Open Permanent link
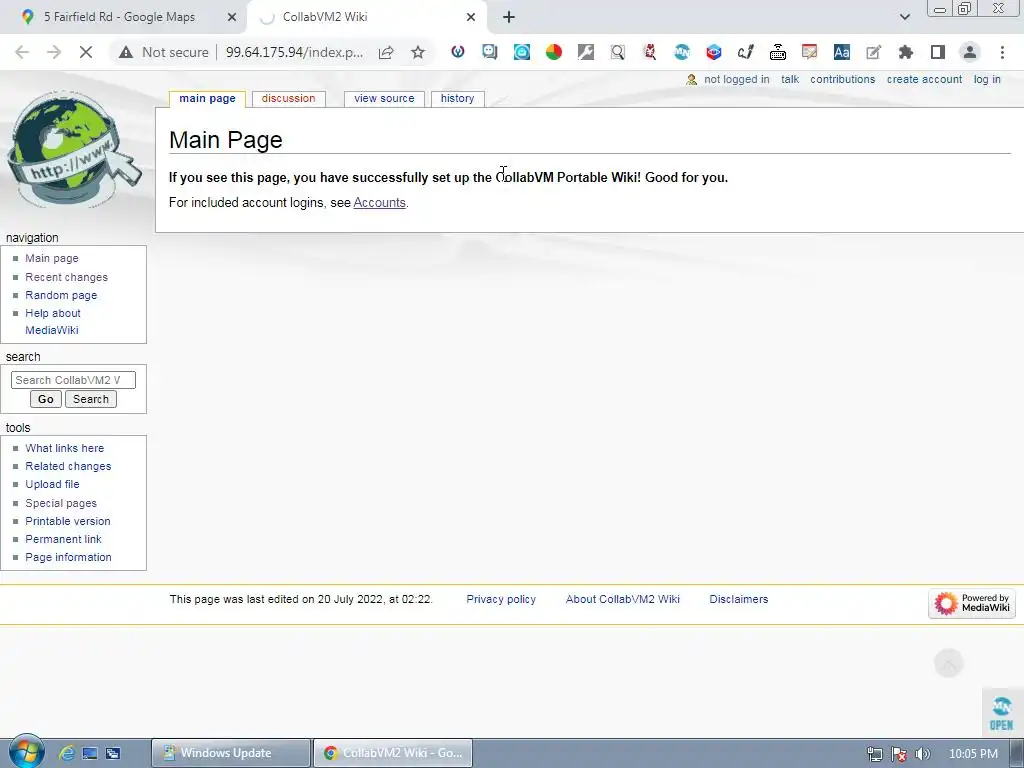 (63, 539)
